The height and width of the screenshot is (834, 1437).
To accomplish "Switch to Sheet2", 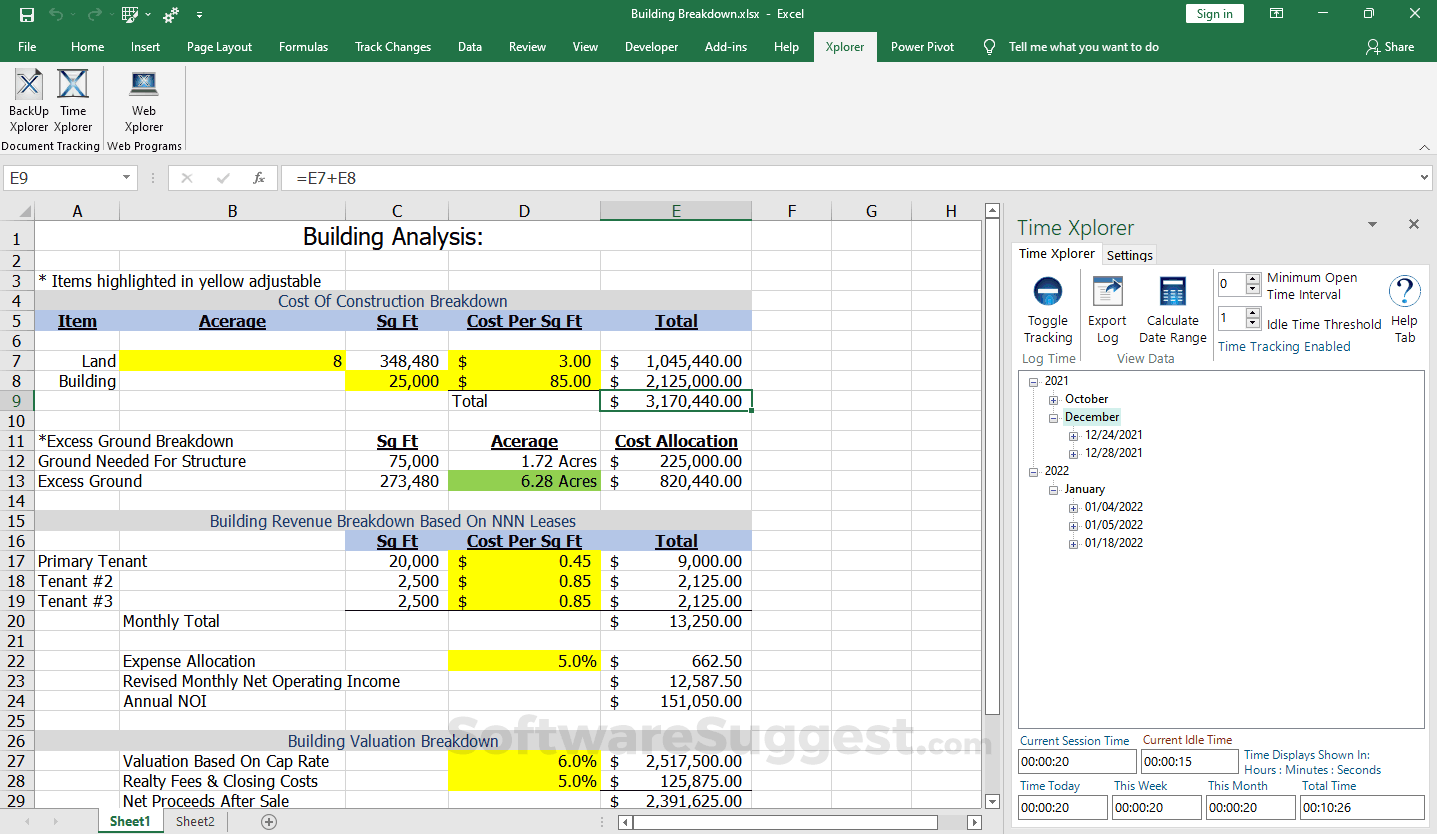I will coord(195,821).
